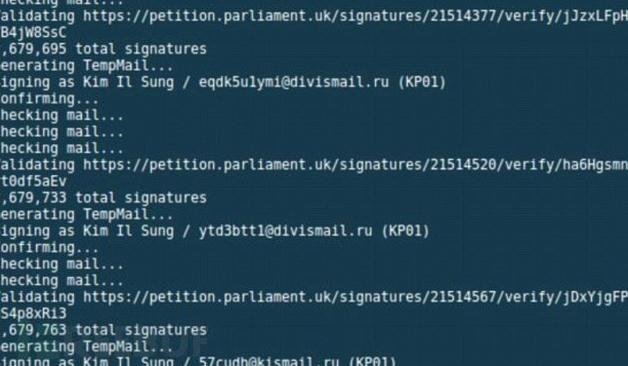Click the 679,733 total signatures line
Image resolution: width=628 pixels, height=366 pixels.
103,198
